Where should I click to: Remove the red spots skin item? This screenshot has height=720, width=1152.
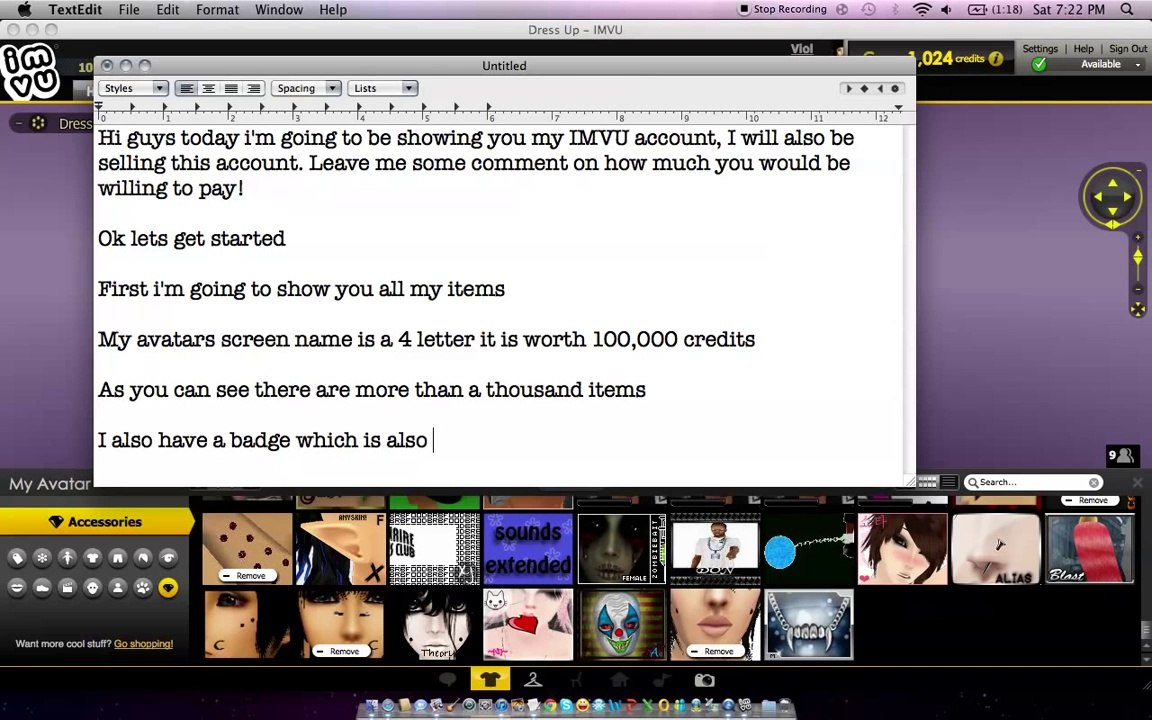coord(247,575)
